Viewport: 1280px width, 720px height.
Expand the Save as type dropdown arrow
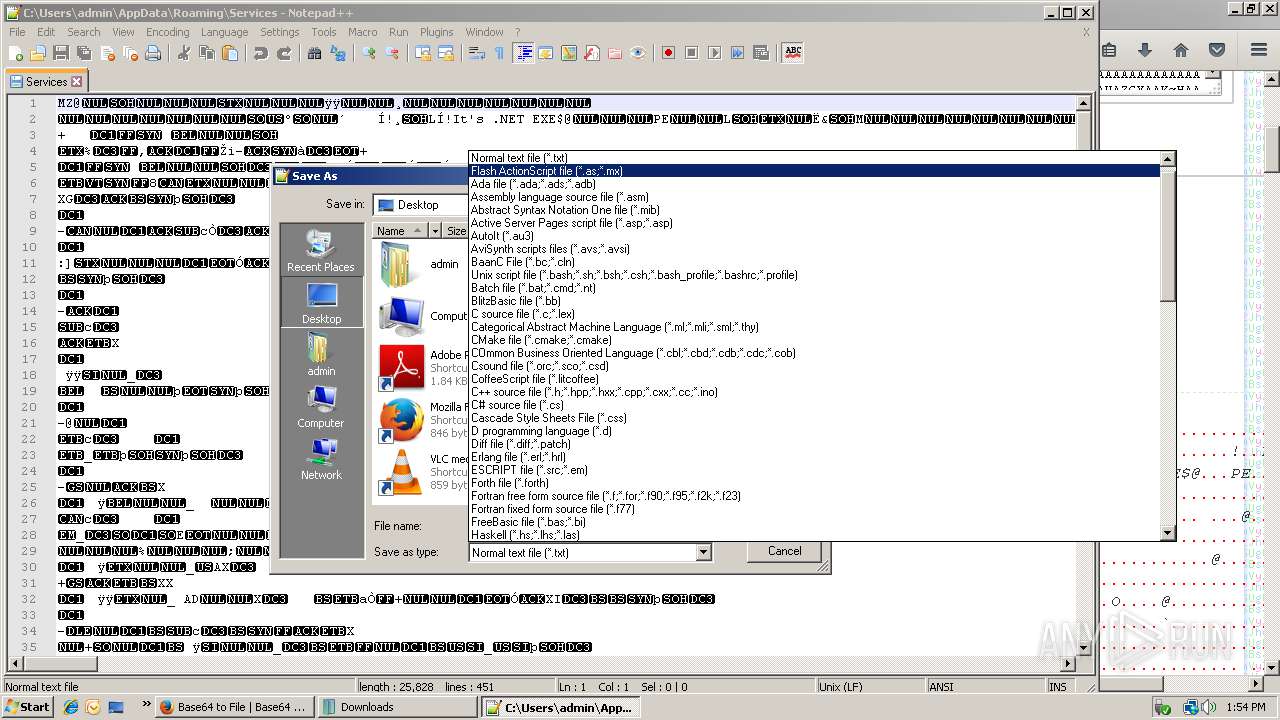coord(703,553)
